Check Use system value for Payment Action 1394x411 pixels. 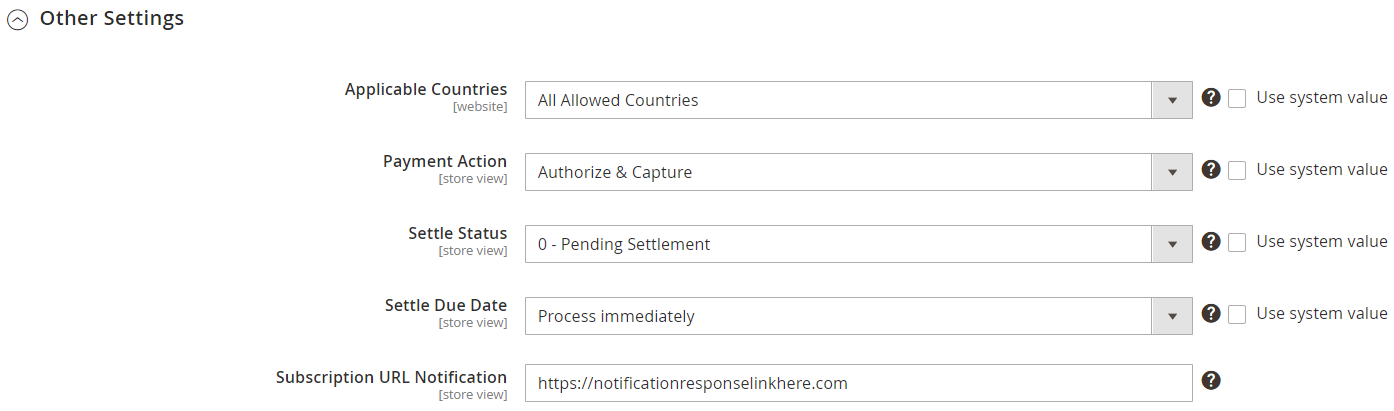click(1237, 170)
